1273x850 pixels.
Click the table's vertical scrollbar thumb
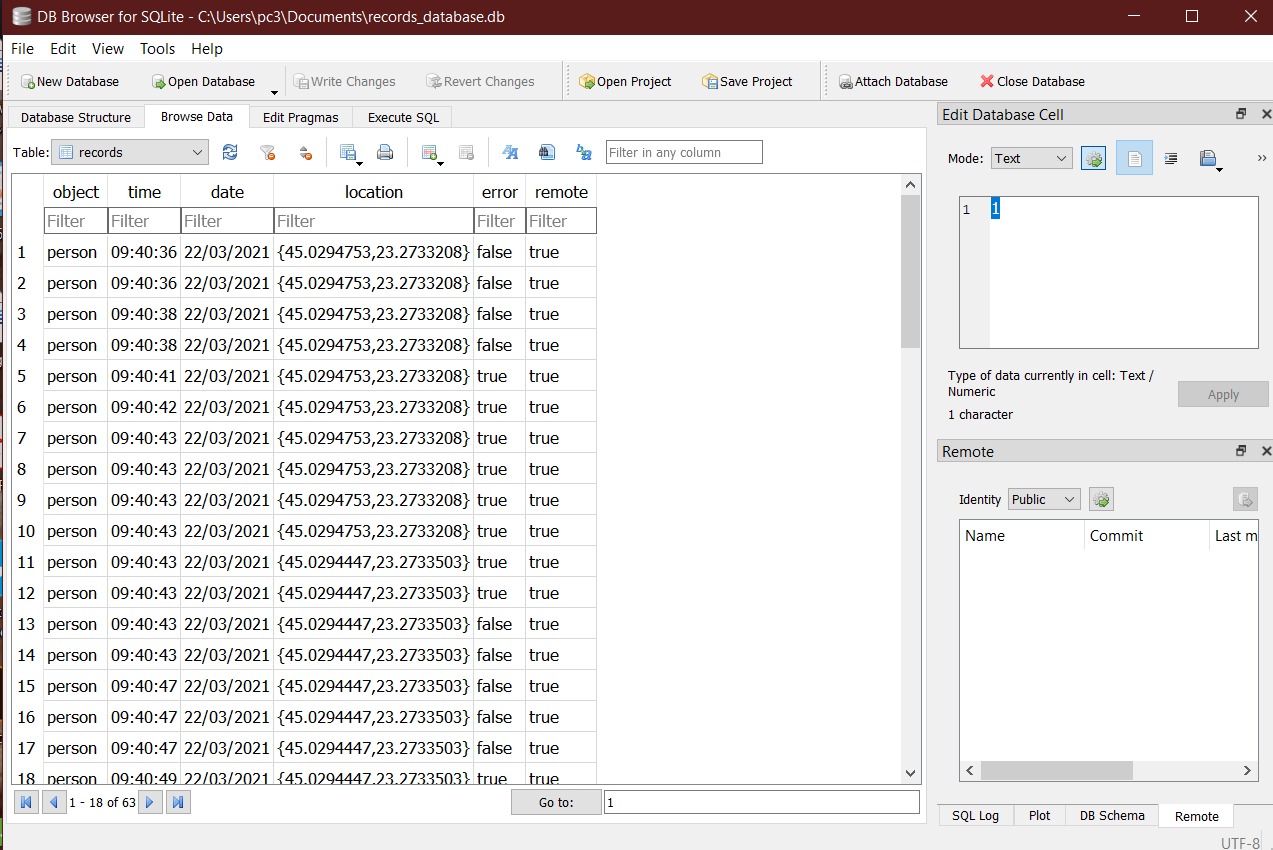click(x=910, y=270)
